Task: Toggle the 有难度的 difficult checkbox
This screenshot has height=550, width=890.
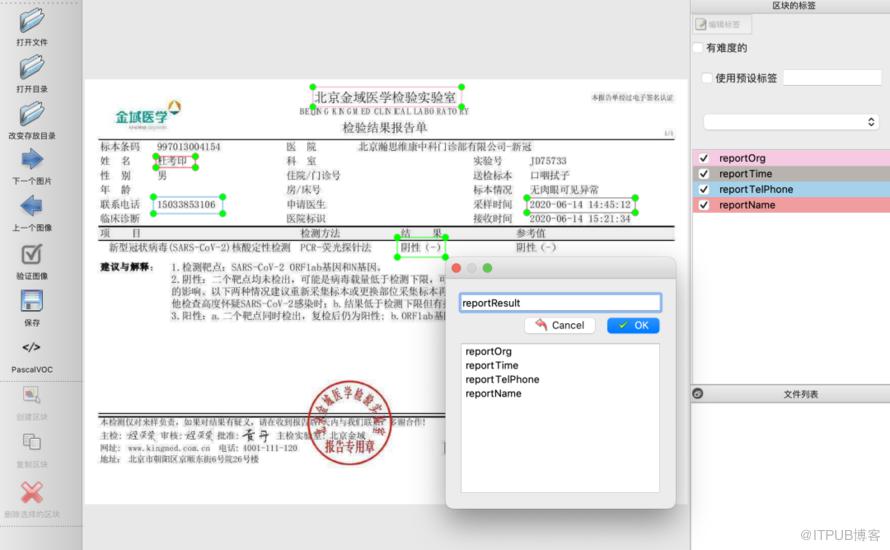Action: (x=699, y=48)
